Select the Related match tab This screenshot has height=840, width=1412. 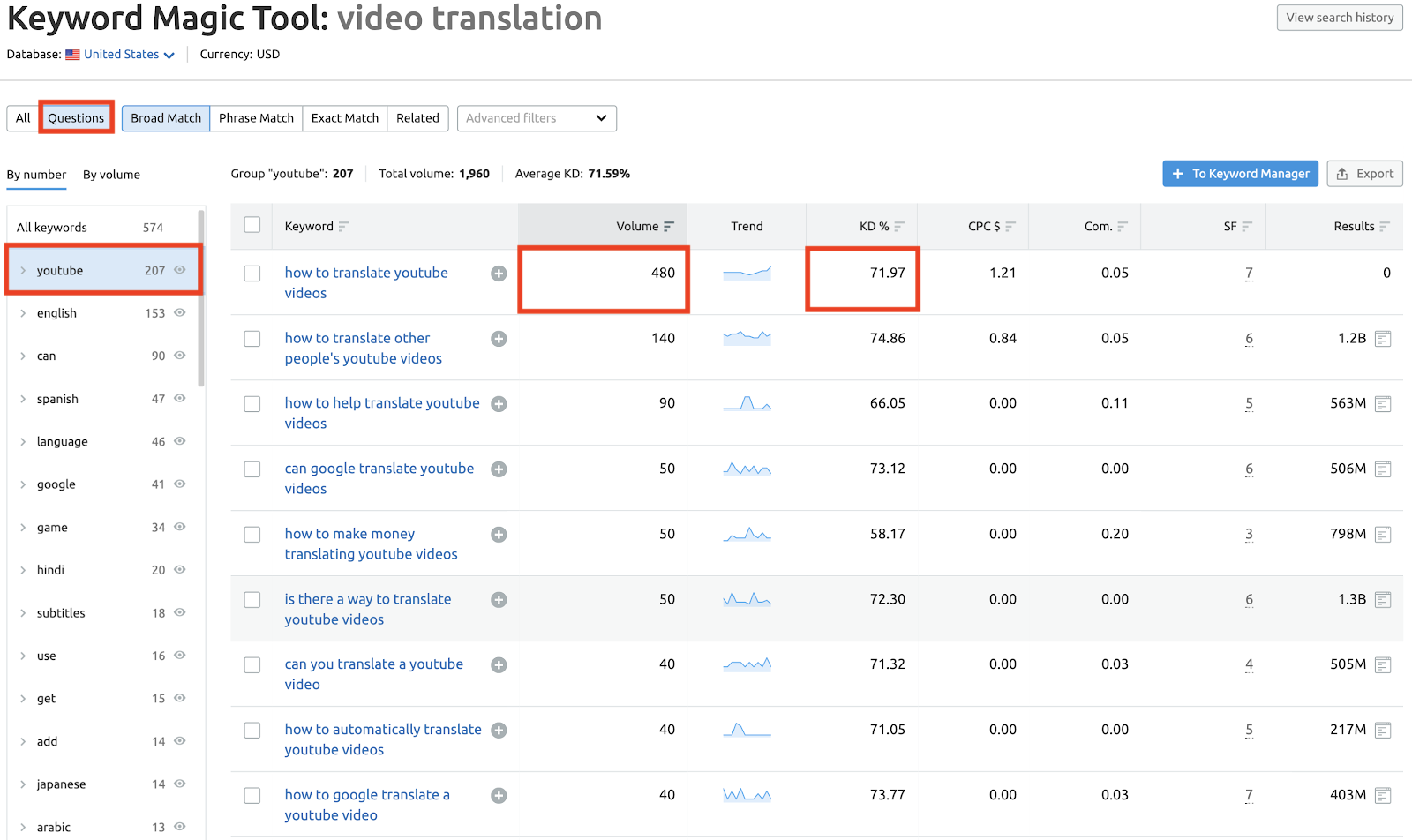pyautogui.click(x=417, y=118)
